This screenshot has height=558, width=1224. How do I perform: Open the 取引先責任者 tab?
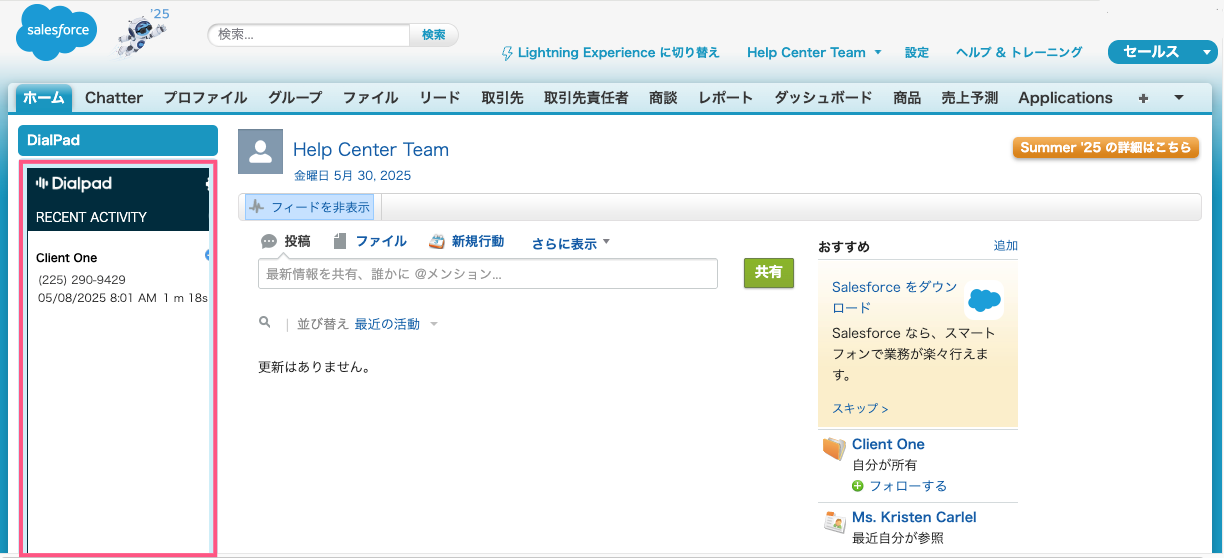pos(586,98)
